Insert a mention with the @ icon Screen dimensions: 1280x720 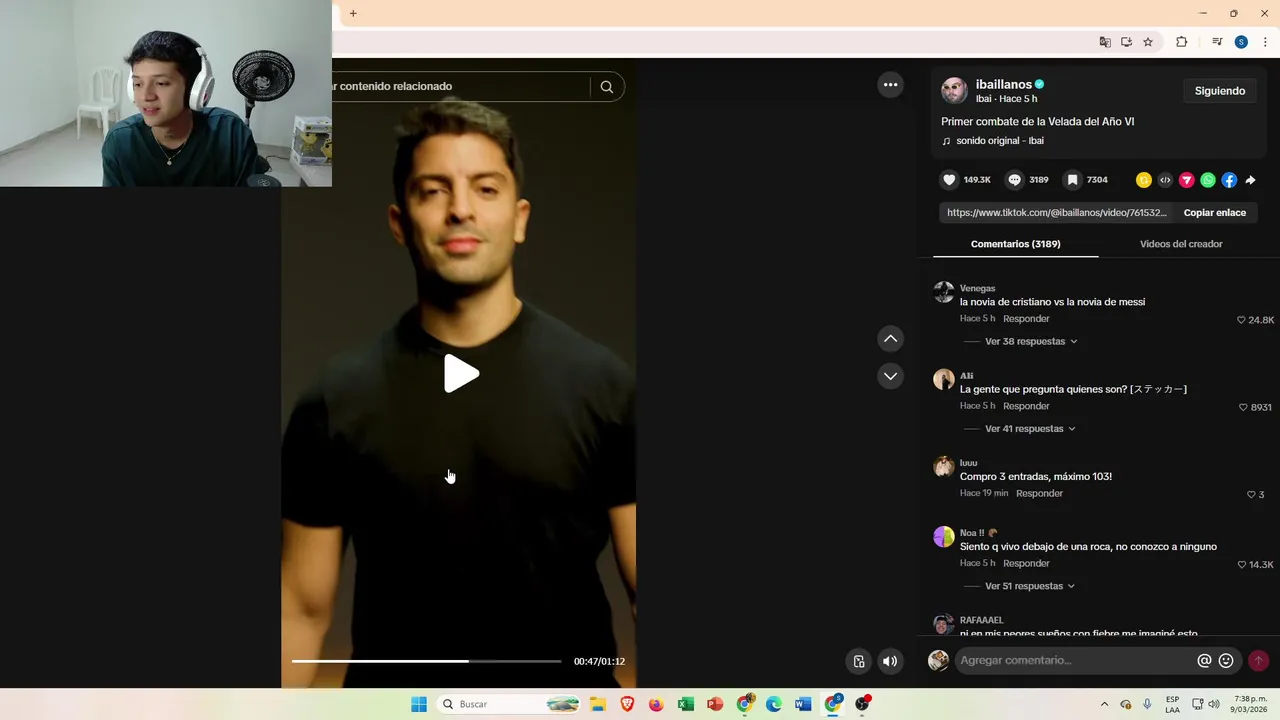pyautogui.click(x=1204, y=661)
